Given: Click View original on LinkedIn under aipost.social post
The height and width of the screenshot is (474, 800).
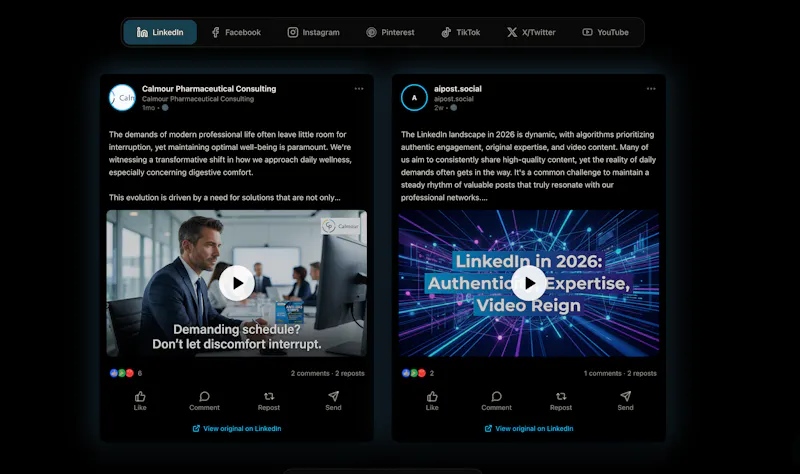Looking at the screenshot, I should coord(529,429).
